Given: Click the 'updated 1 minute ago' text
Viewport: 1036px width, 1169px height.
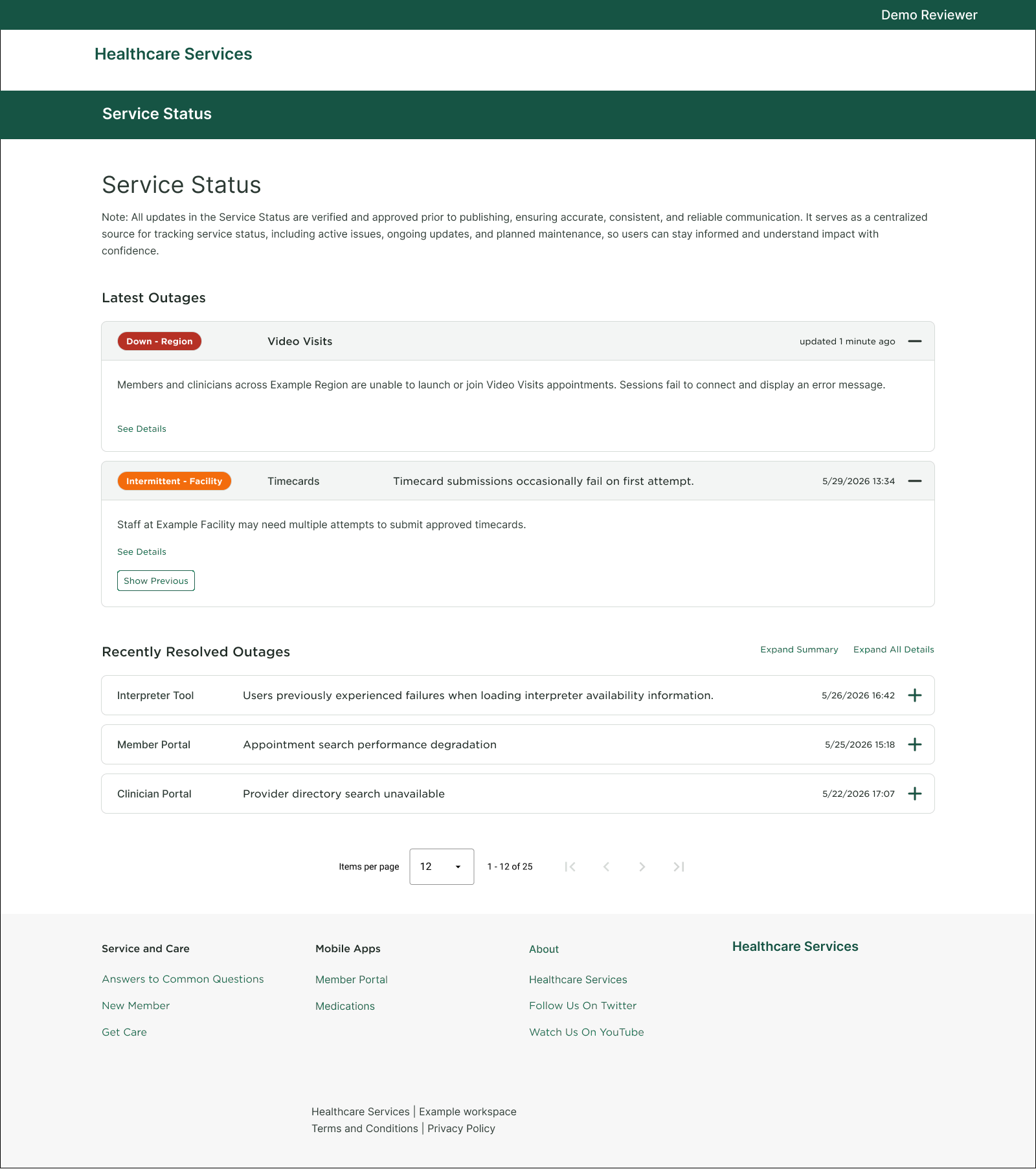Looking at the screenshot, I should pos(848,341).
